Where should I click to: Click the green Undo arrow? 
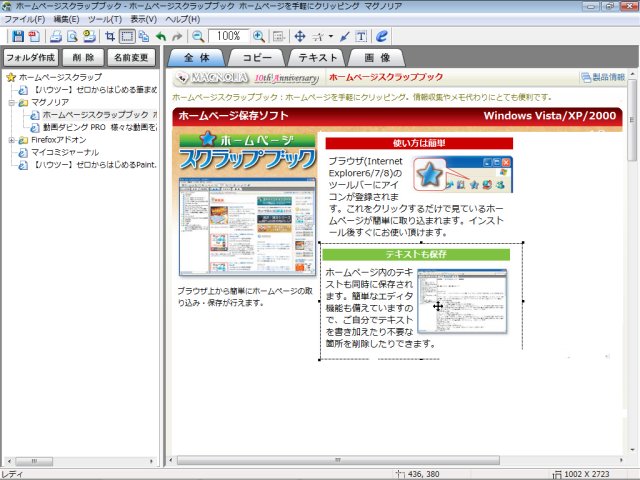point(161,36)
